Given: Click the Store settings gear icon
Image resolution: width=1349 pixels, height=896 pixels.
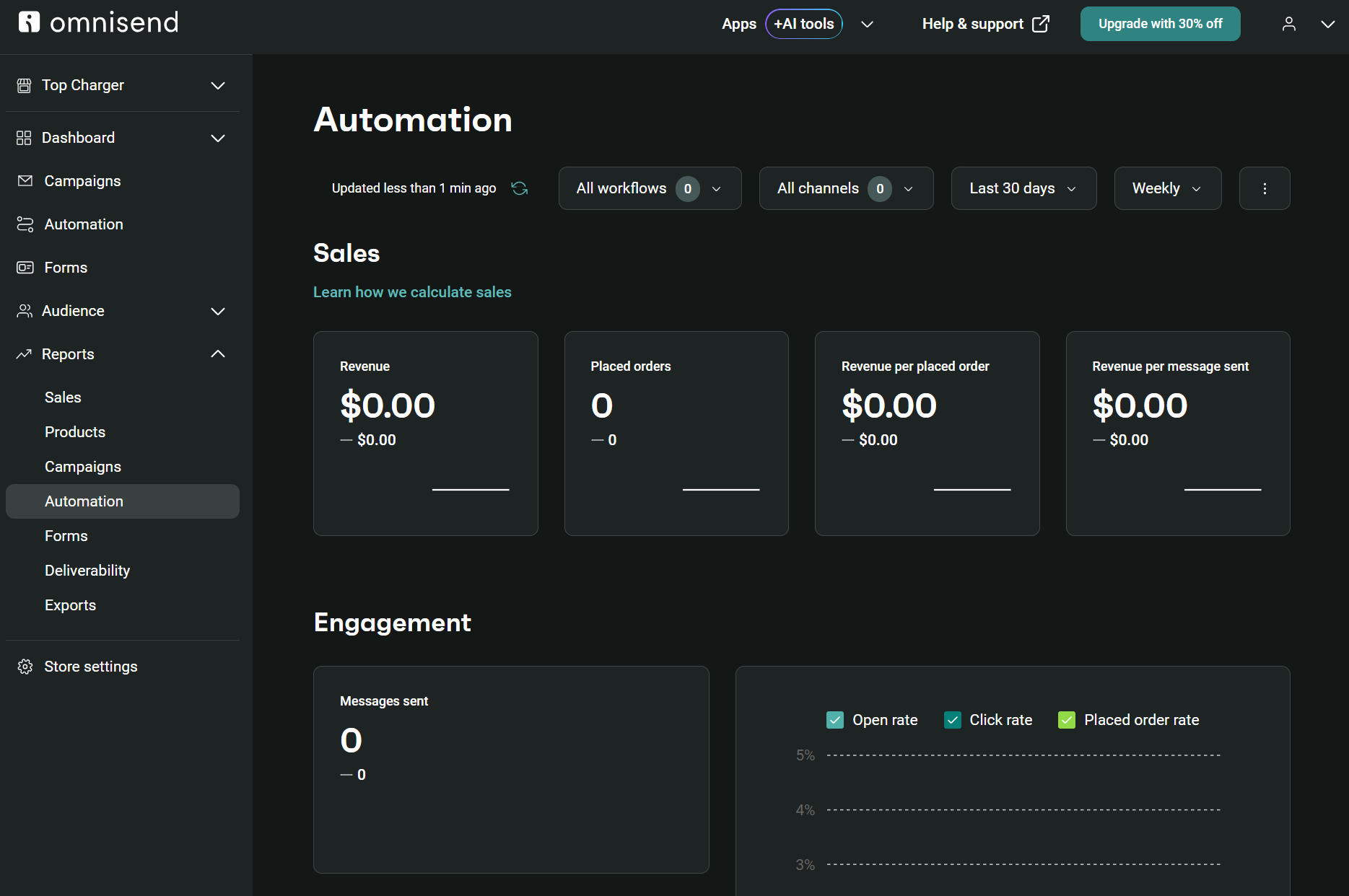Looking at the screenshot, I should 25,667.
